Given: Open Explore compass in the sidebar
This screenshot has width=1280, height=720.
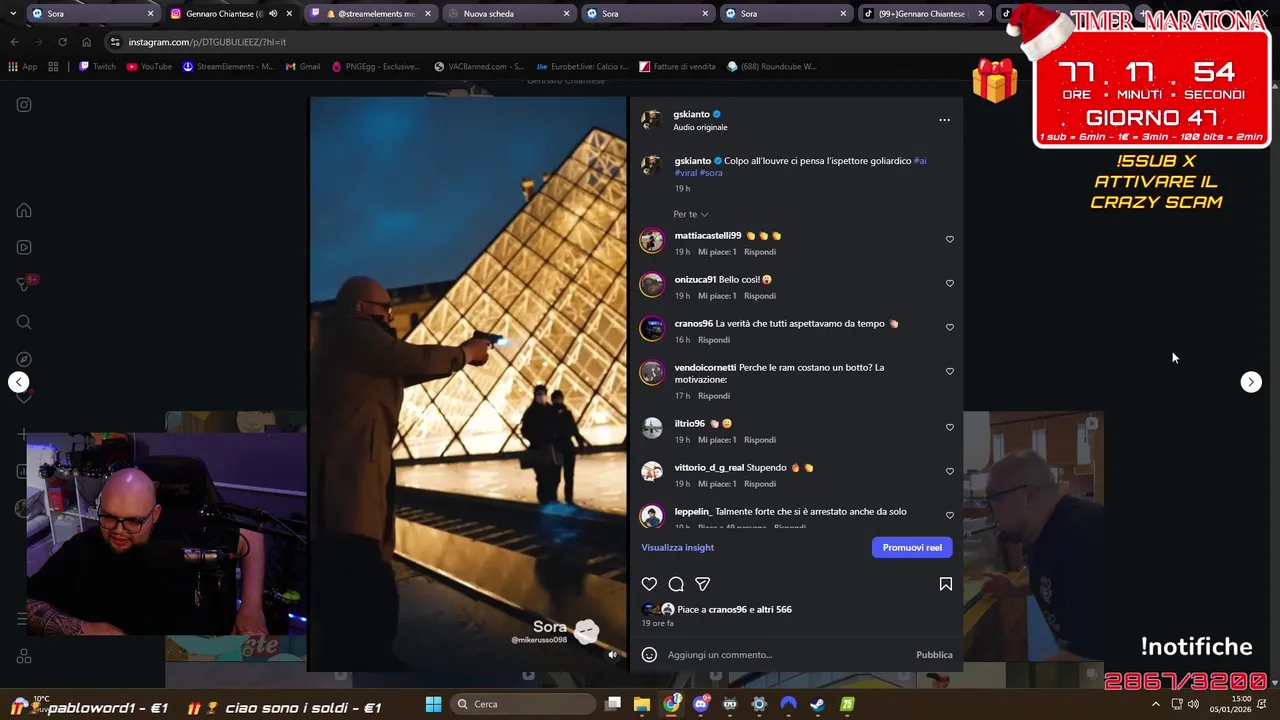Looking at the screenshot, I should pyautogui.click(x=24, y=359).
